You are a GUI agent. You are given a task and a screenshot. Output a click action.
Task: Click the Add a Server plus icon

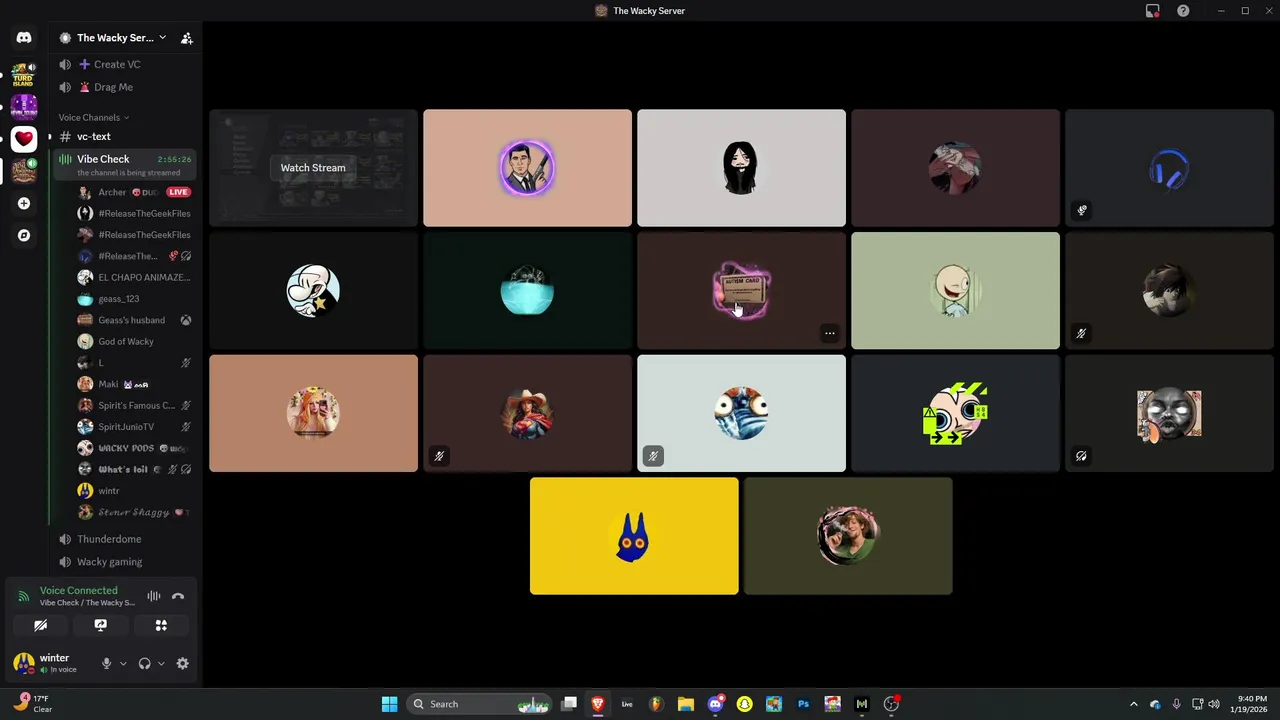pos(24,203)
